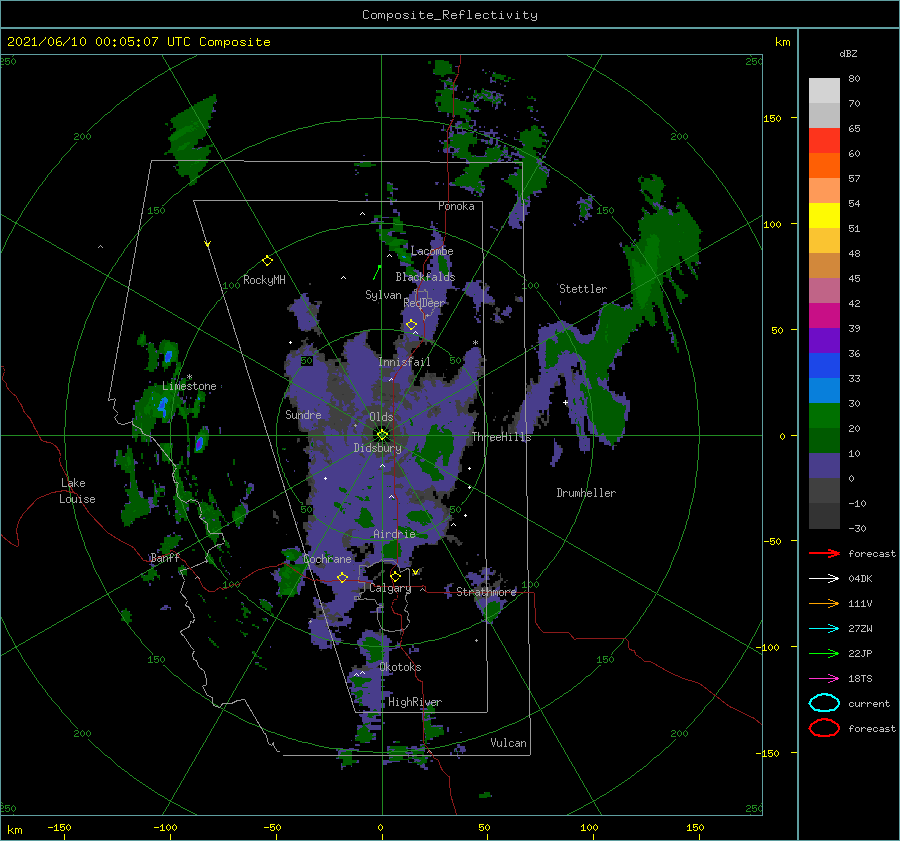Click the Lake Louise label

pyautogui.click(x=78, y=491)
